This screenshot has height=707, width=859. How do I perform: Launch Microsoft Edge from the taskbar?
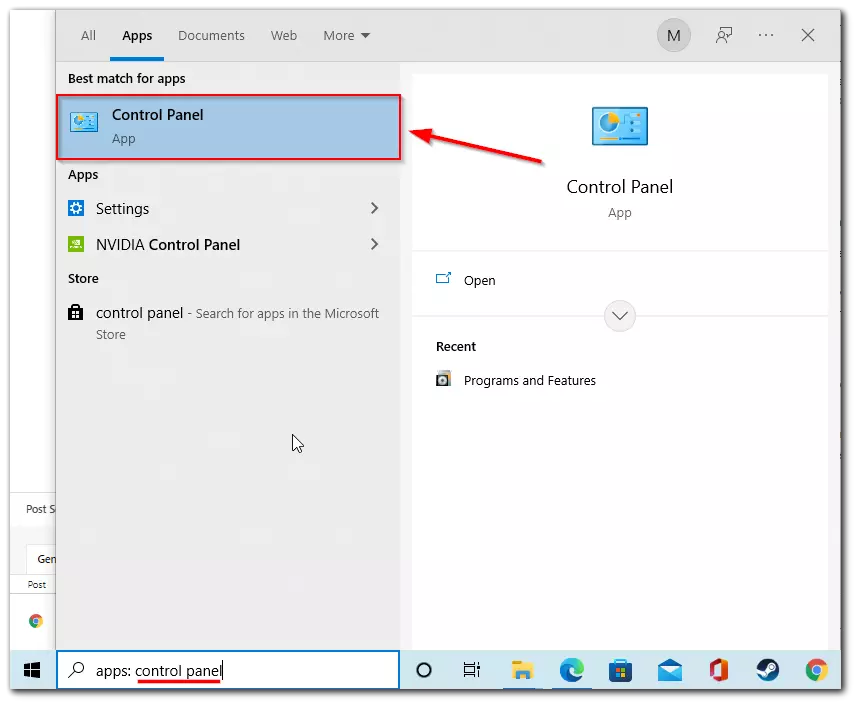tap(571, 670)
